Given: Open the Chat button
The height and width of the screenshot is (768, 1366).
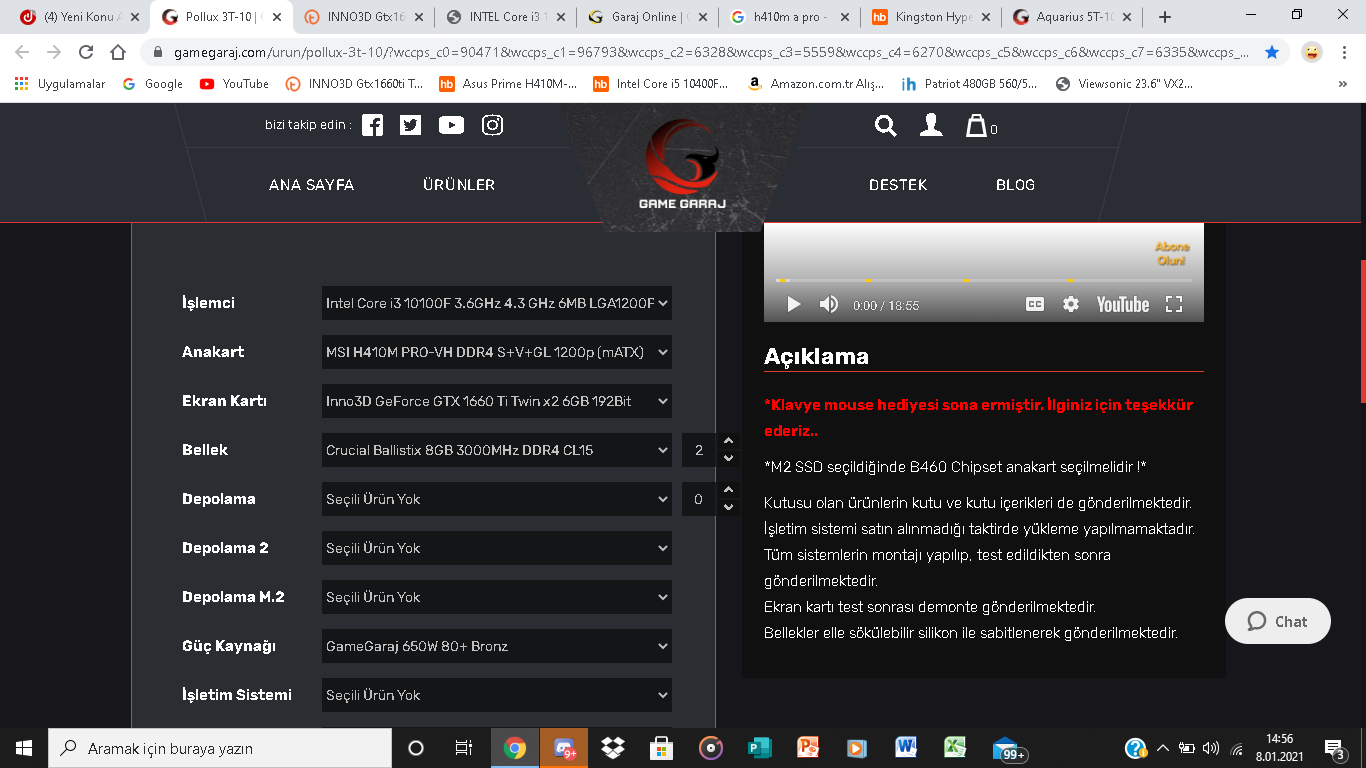Looking at the screenshot, I should click(x=1278, y=621).
